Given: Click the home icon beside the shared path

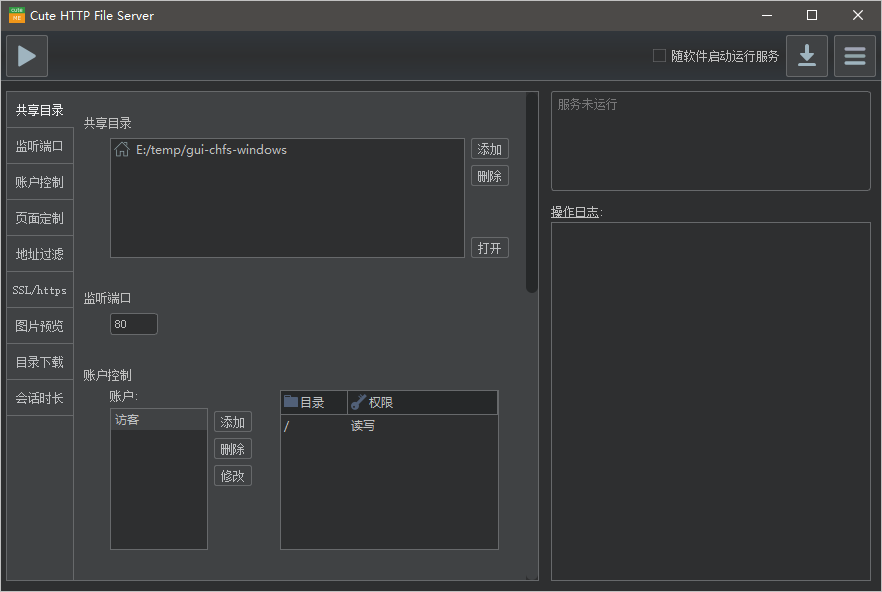Looking at the screenshot, I should tap(122, 150).
